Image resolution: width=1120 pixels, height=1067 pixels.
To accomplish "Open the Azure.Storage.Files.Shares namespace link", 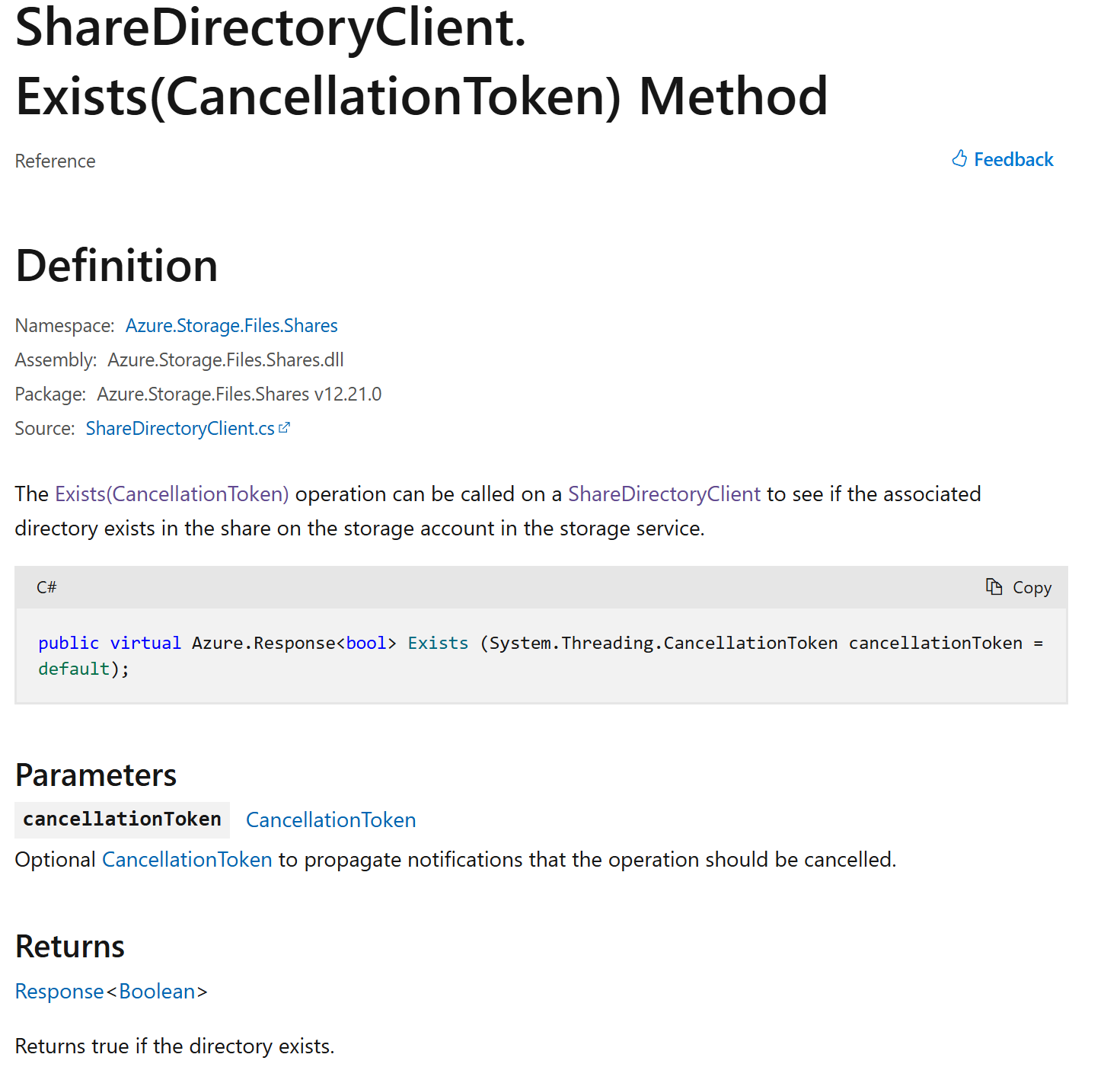I will pyautogui.click(x=231, y=326).
